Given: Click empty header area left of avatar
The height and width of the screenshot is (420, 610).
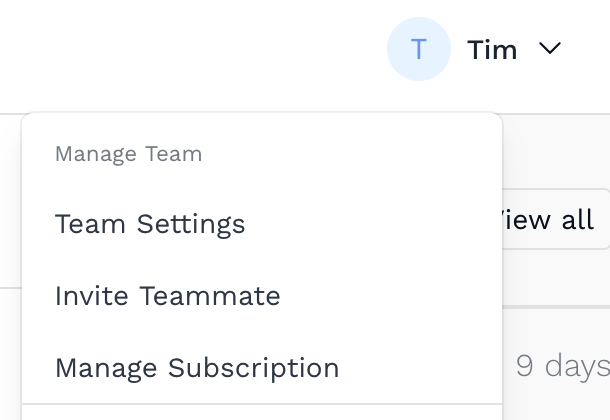Looking at the screenshot, I should point(195,49).
